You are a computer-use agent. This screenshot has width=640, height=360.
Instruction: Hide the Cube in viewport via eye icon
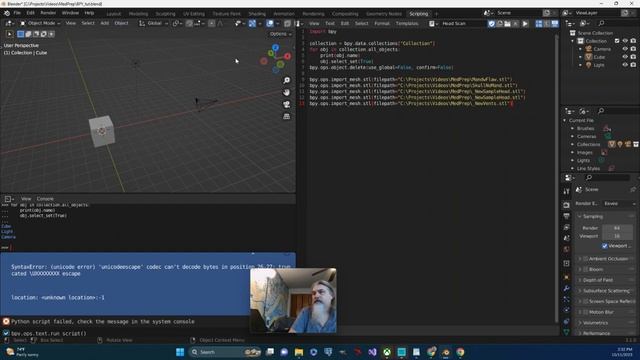625,57
